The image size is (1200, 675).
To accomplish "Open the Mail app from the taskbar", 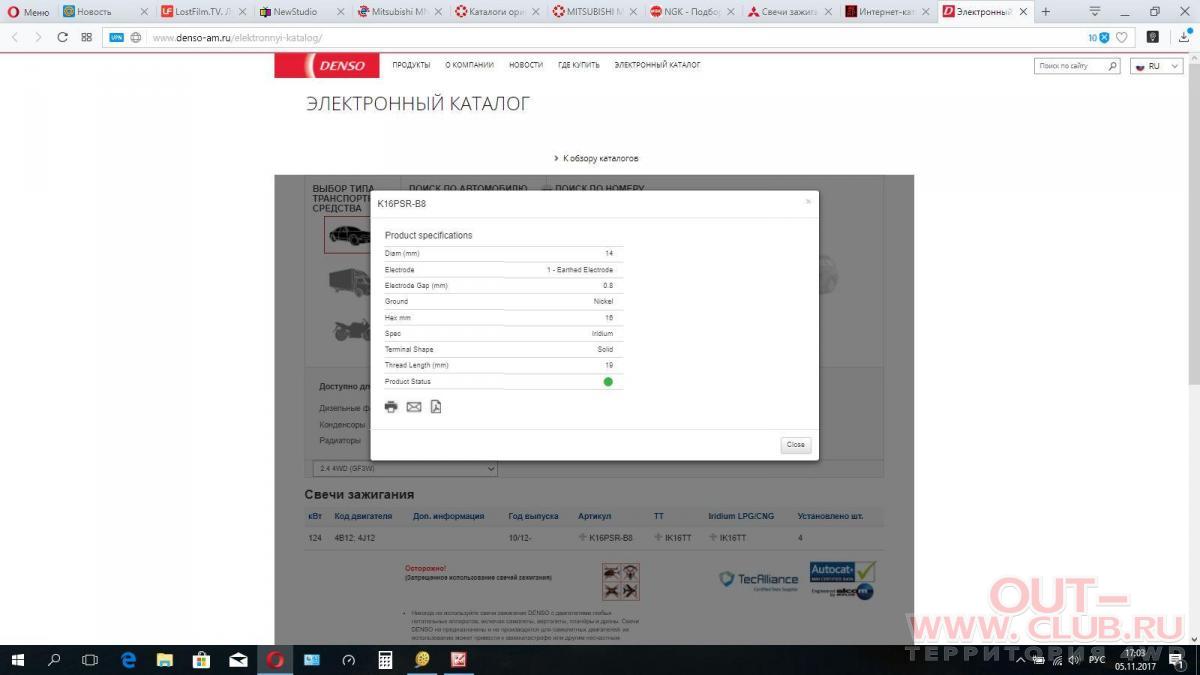I will pyautogui.click(x=238, y=660).
